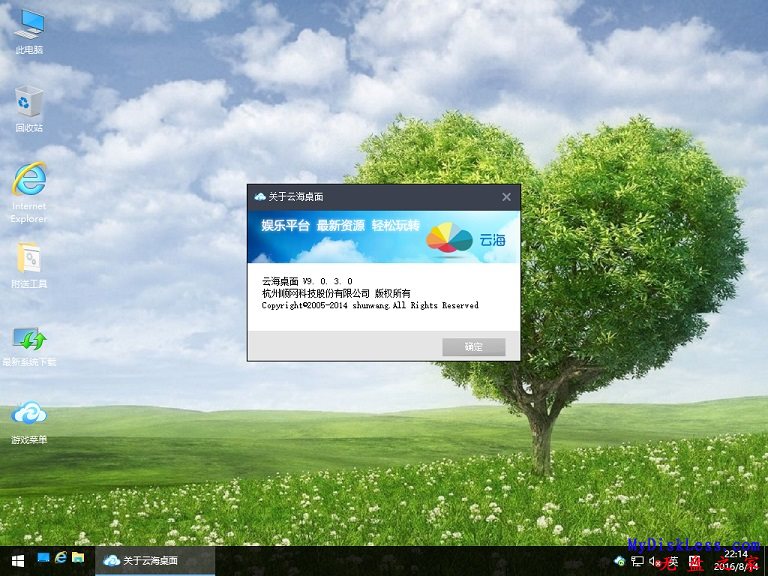Open the Windows Start menu
Image resolution: width=768 pixels, height=576 pixels.
[x=18, y=561]
